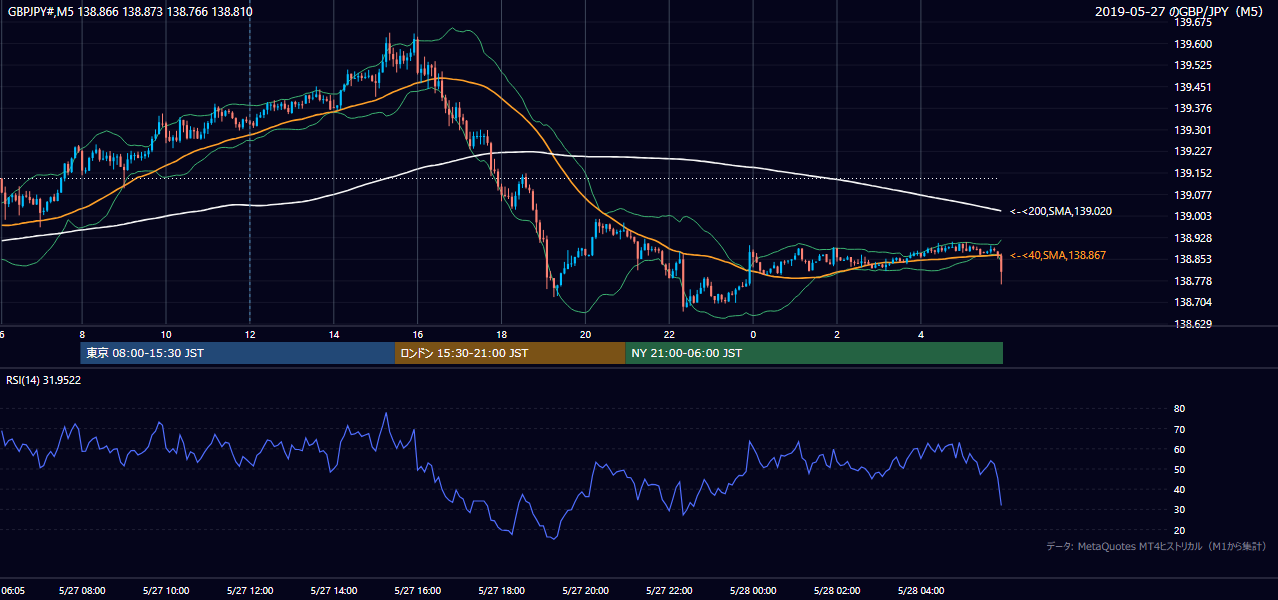Click the 5/27 20:00 date axis label

(586, 591)
